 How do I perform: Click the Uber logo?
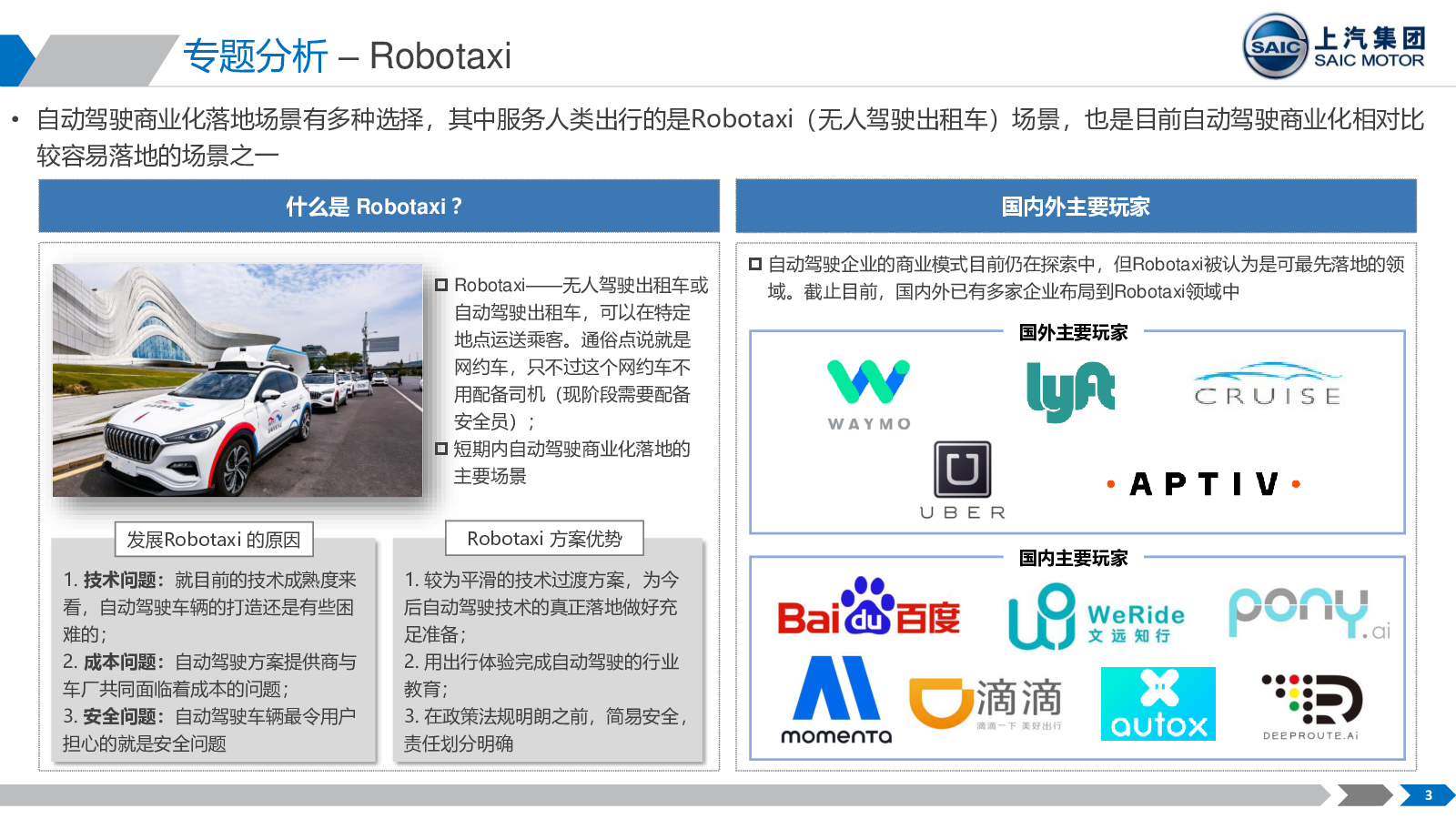[963, 480]
